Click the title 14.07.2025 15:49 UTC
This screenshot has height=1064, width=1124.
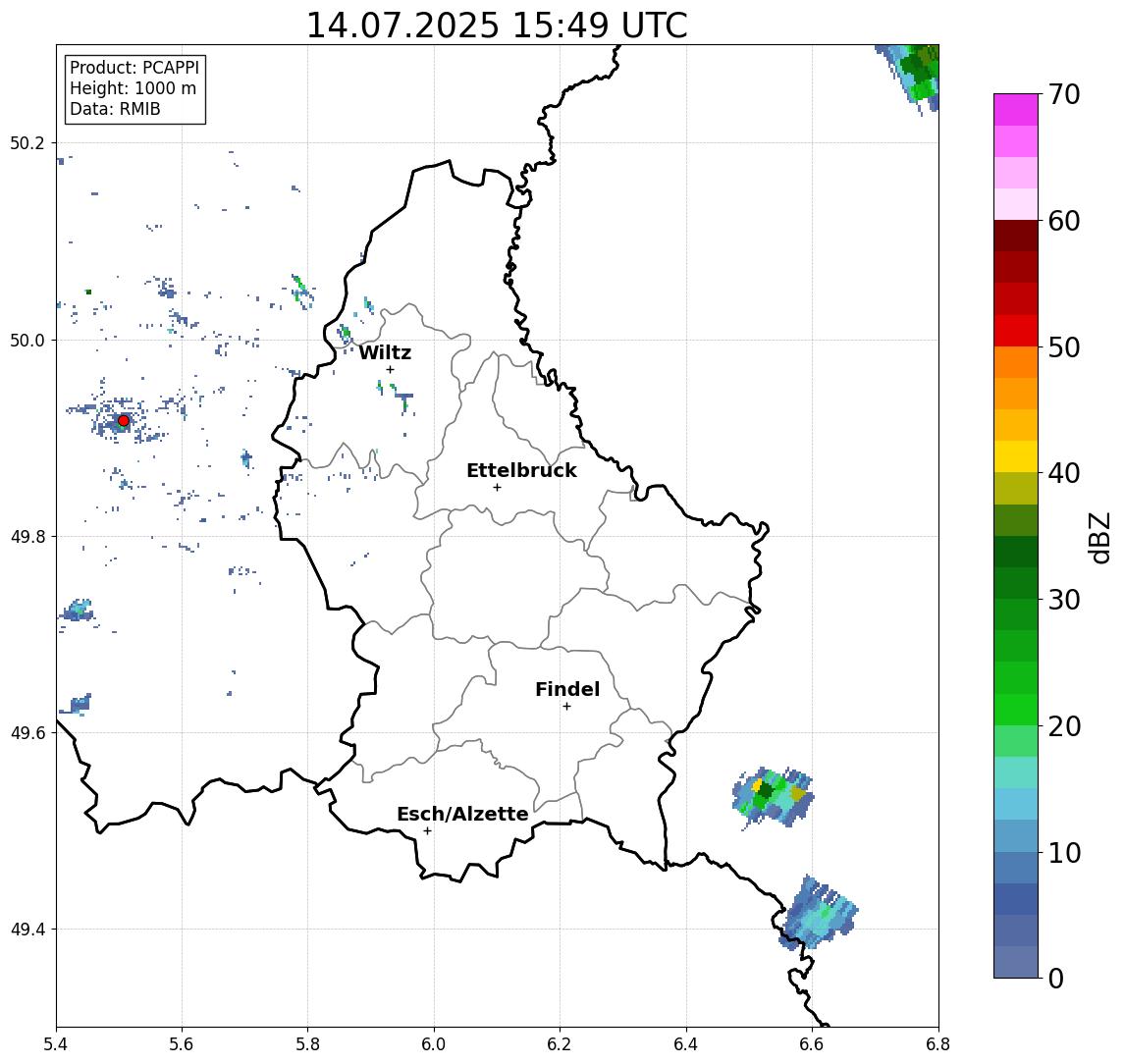point(497,26)
